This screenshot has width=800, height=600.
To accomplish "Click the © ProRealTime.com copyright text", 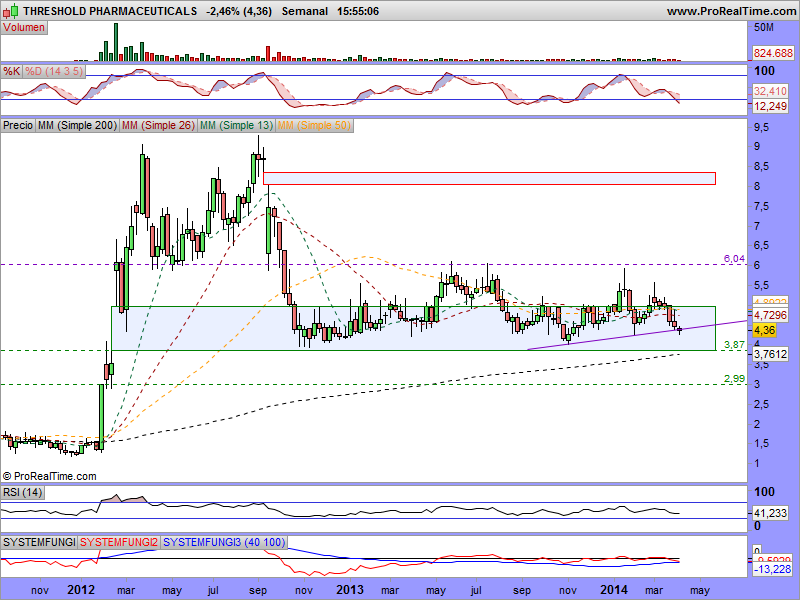I will coord(49,477).
